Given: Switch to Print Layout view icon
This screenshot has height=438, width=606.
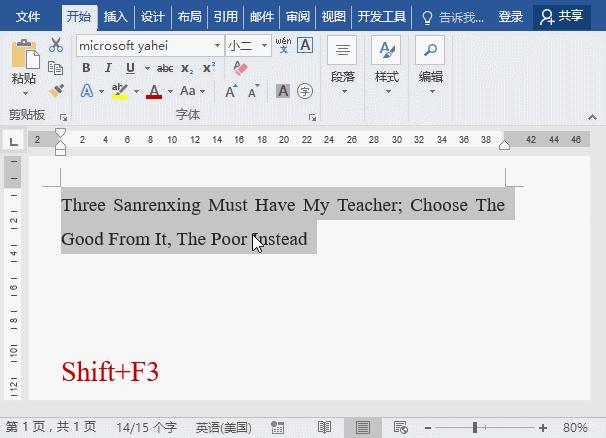Looking at the screenshot, I should [363, 428].
